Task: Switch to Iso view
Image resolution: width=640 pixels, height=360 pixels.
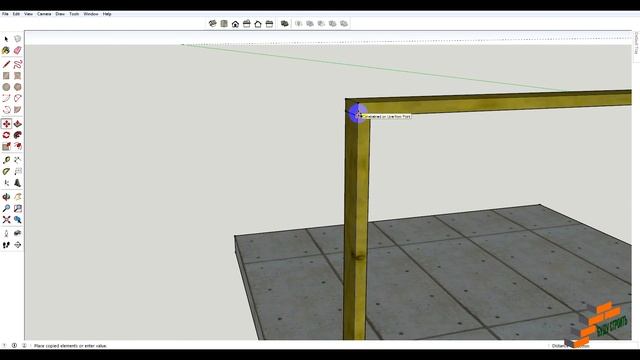Action: pyautogui.click(x=212, y=24)
